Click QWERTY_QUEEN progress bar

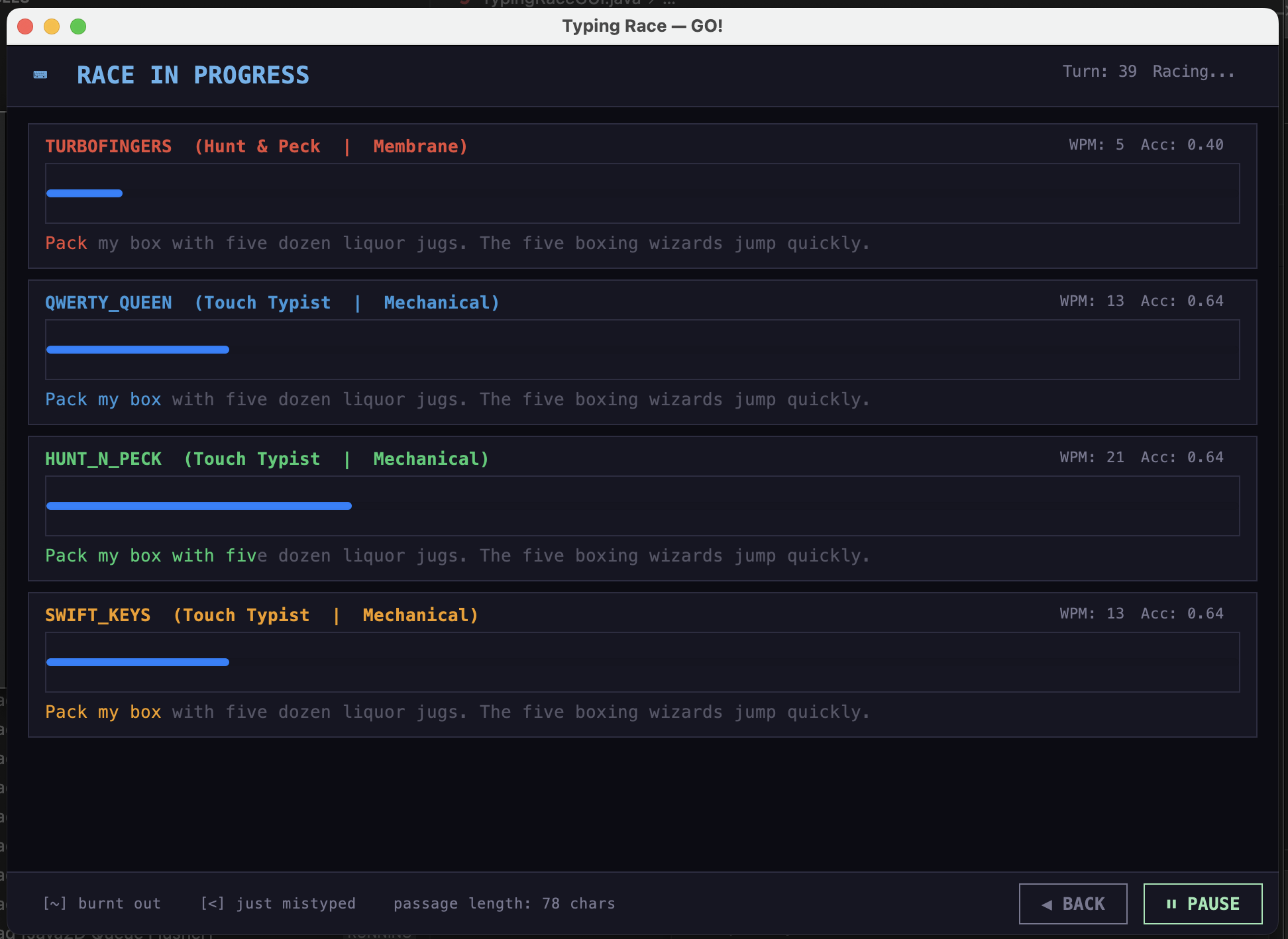coord(642,350)
